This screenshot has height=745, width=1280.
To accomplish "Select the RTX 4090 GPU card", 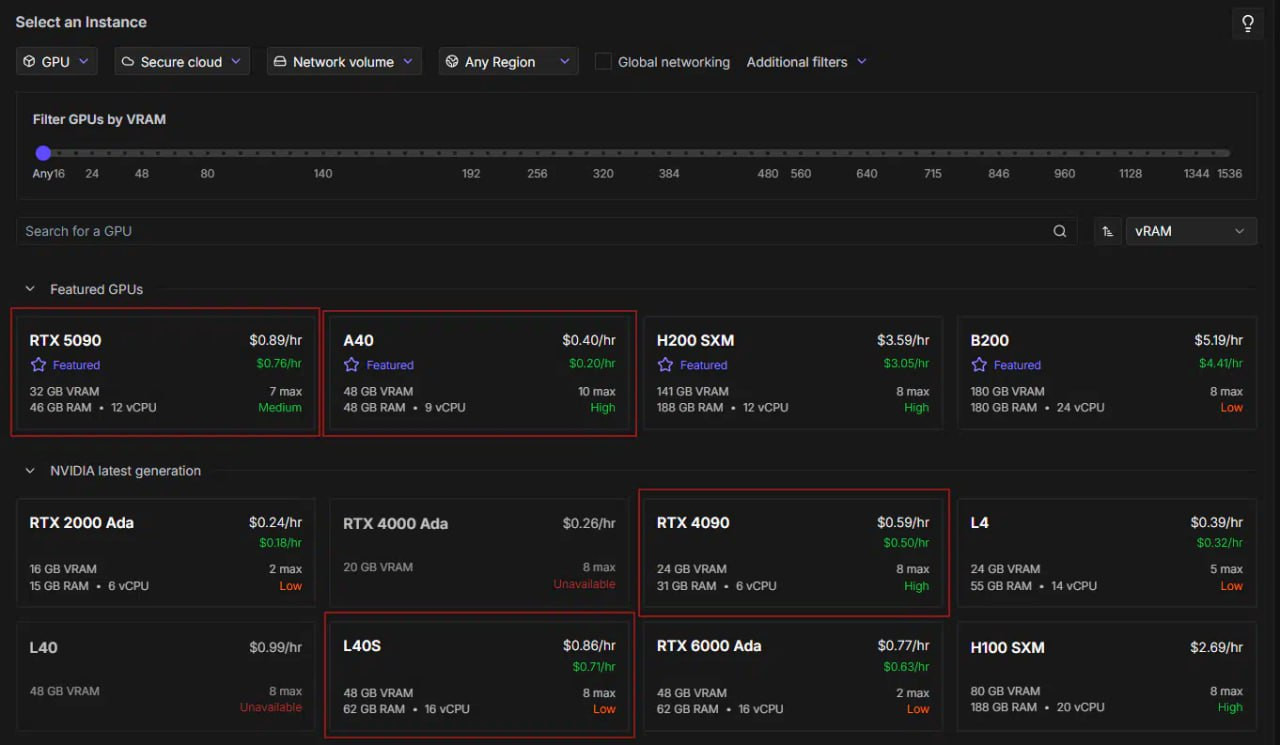I will [x=793, y=552].
